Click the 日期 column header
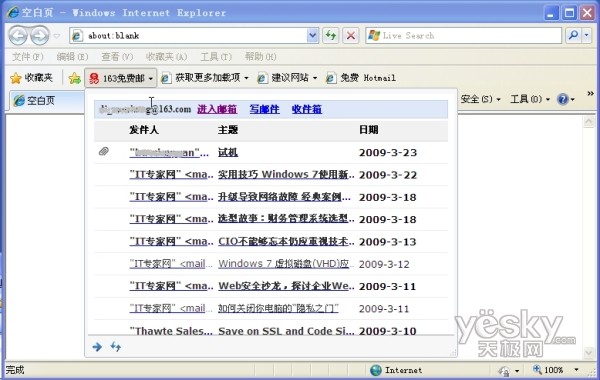This screenshot has width=600, height=380. click(368, 130)
